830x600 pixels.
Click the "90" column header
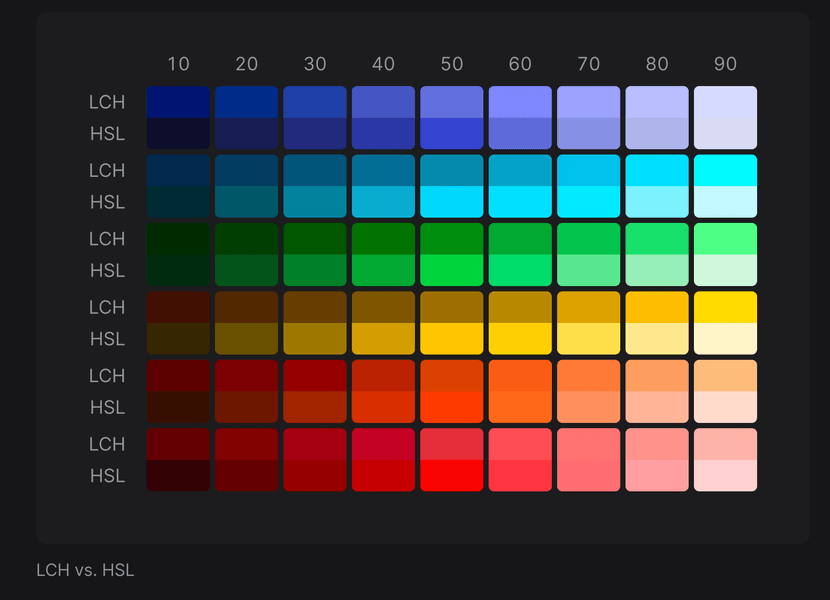pos(725,64)
